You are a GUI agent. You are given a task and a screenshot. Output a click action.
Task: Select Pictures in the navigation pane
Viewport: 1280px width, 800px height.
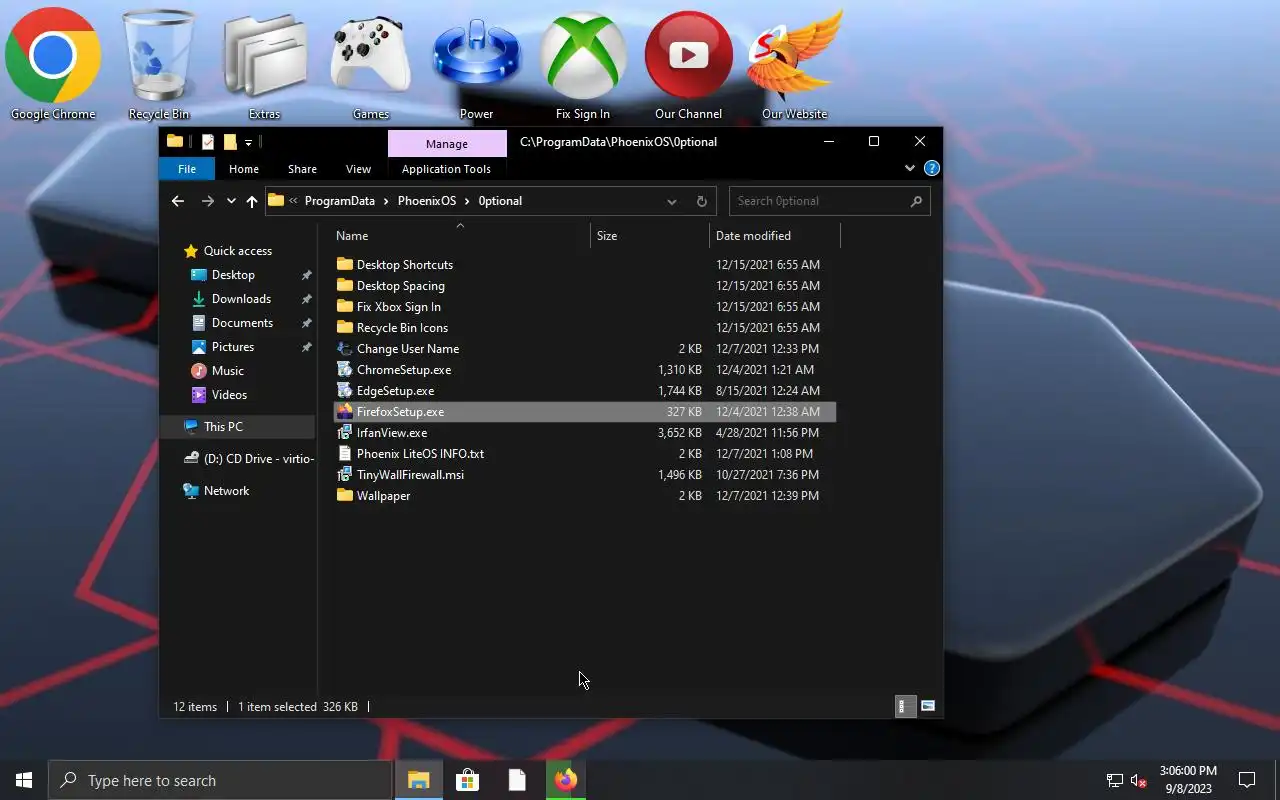[x=233, y=347]
